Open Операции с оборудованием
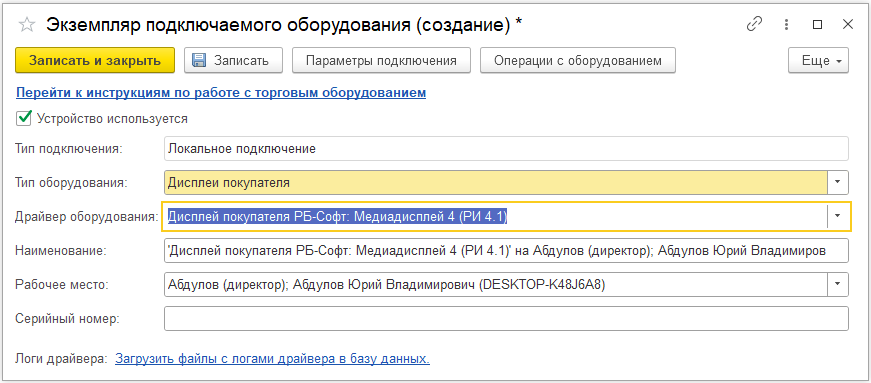This screenshot has width=871, height=383. click(x=578, y=61)
